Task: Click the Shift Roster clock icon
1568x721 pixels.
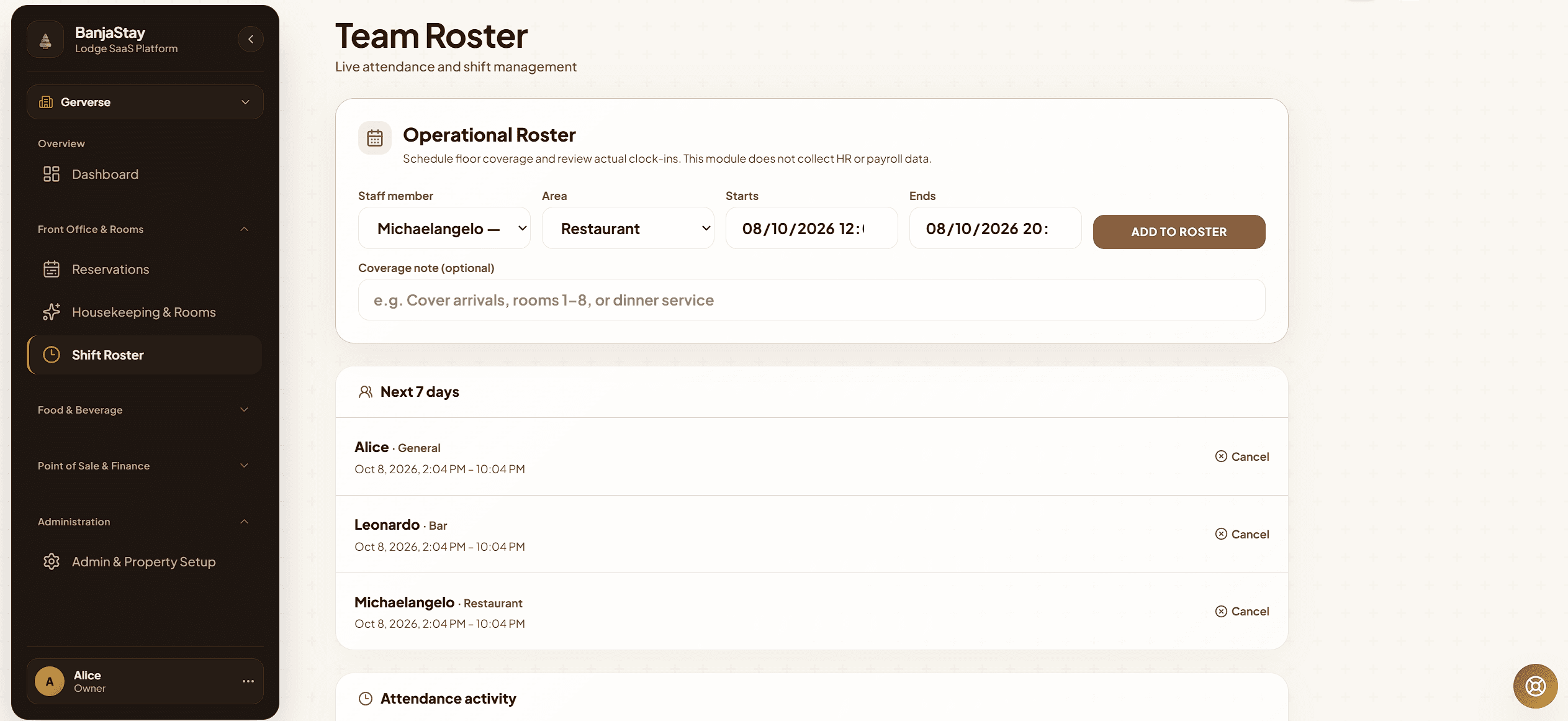Action: 52,355
